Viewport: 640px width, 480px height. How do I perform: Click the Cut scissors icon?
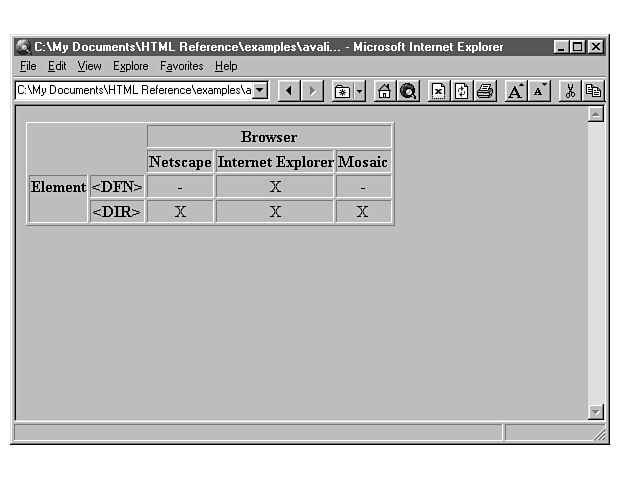pyautogui.click(x=570, y=91)
